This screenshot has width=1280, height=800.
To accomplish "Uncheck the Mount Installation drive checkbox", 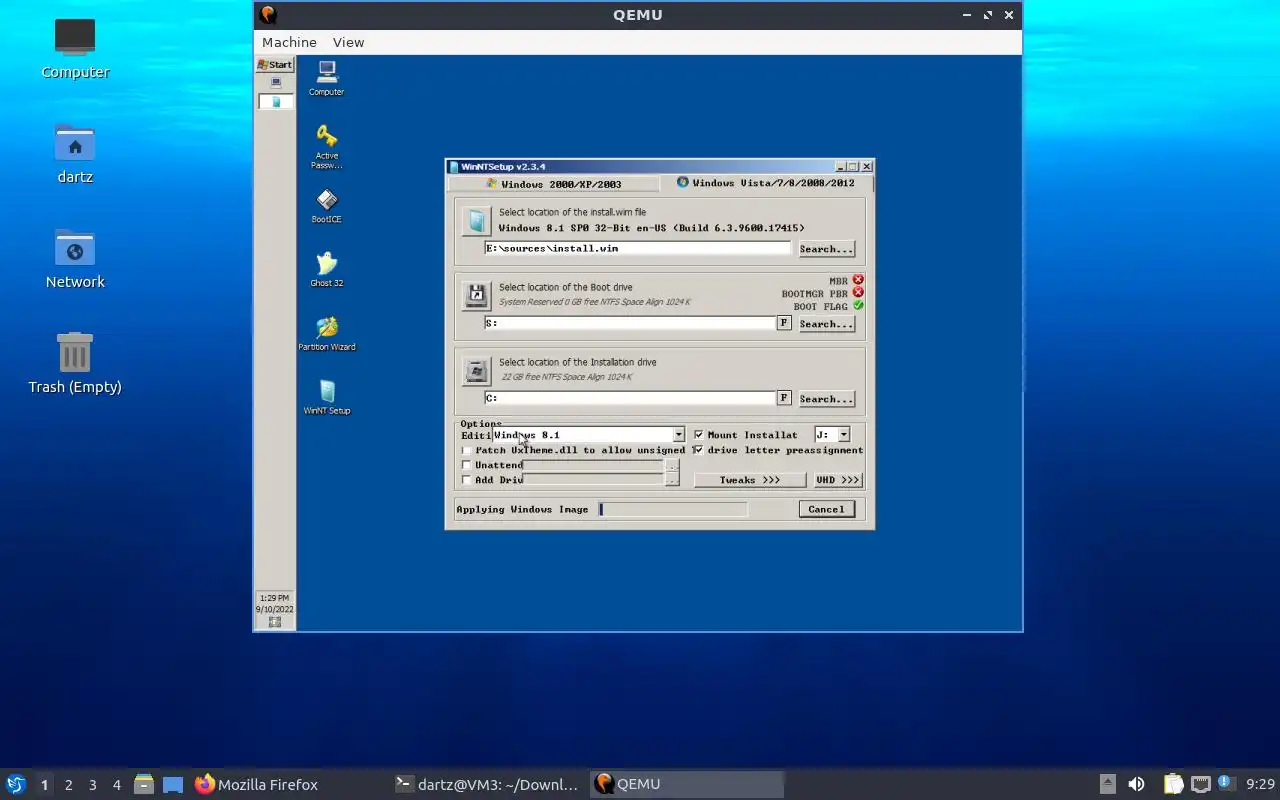I will click(x=698, y=435).
